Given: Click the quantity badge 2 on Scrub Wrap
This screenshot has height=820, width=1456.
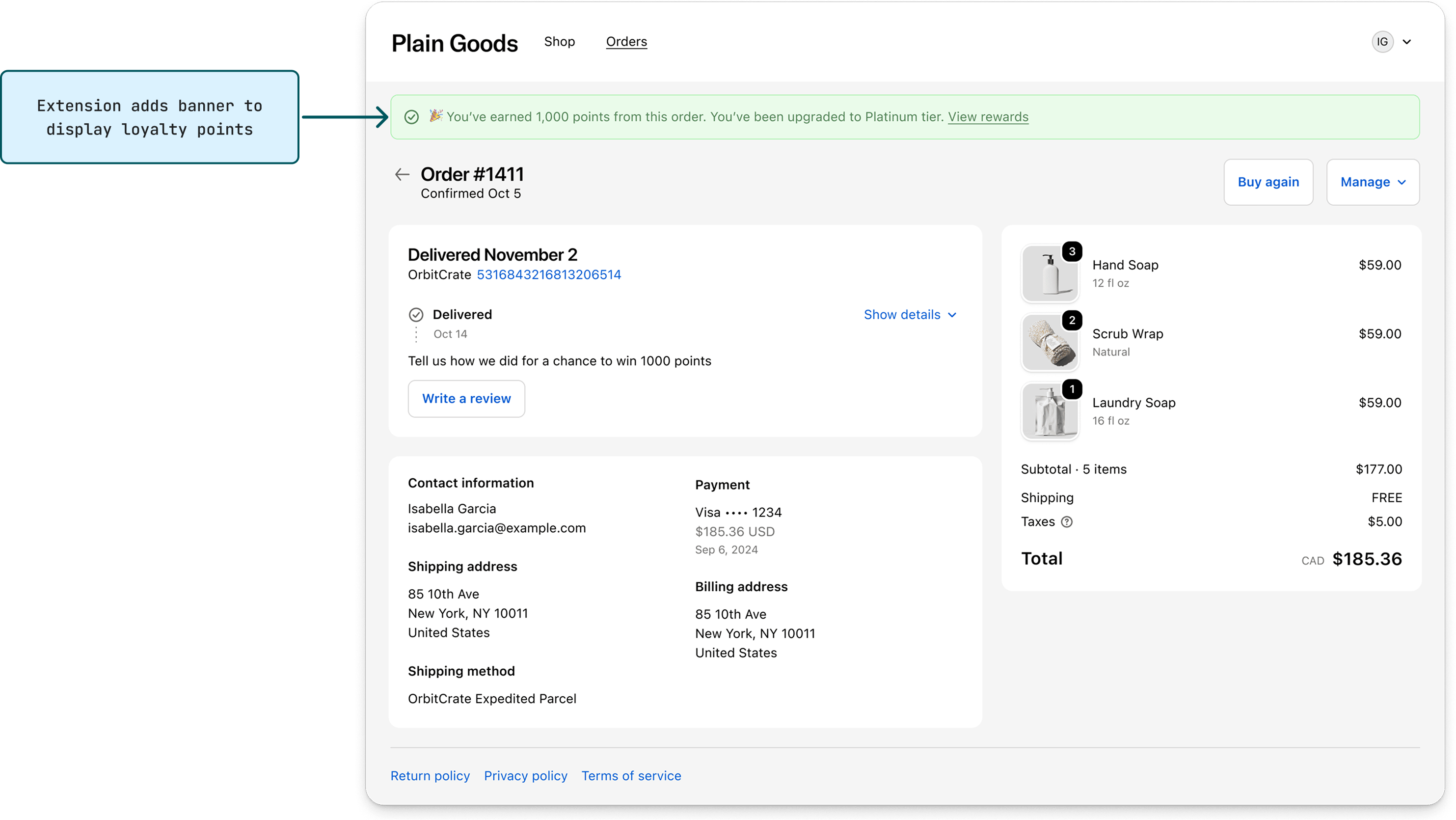Looking at the screenshot, I should 1072,320.
